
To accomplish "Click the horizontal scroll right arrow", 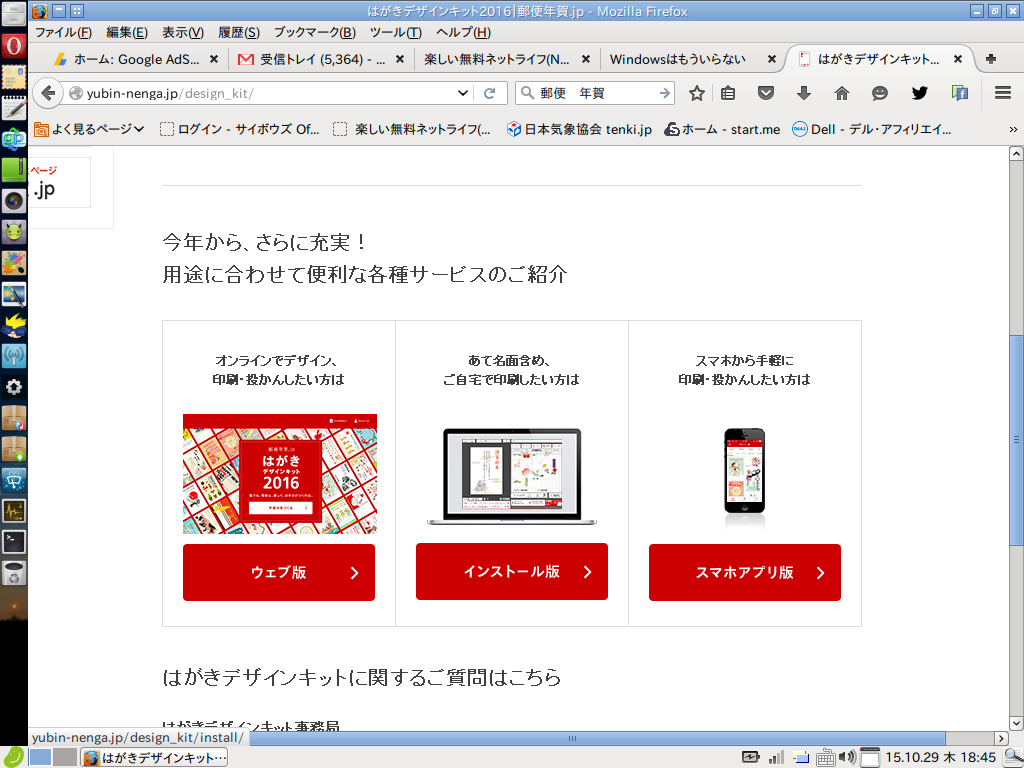I will pyautogui.click(x=1002, y=738).
